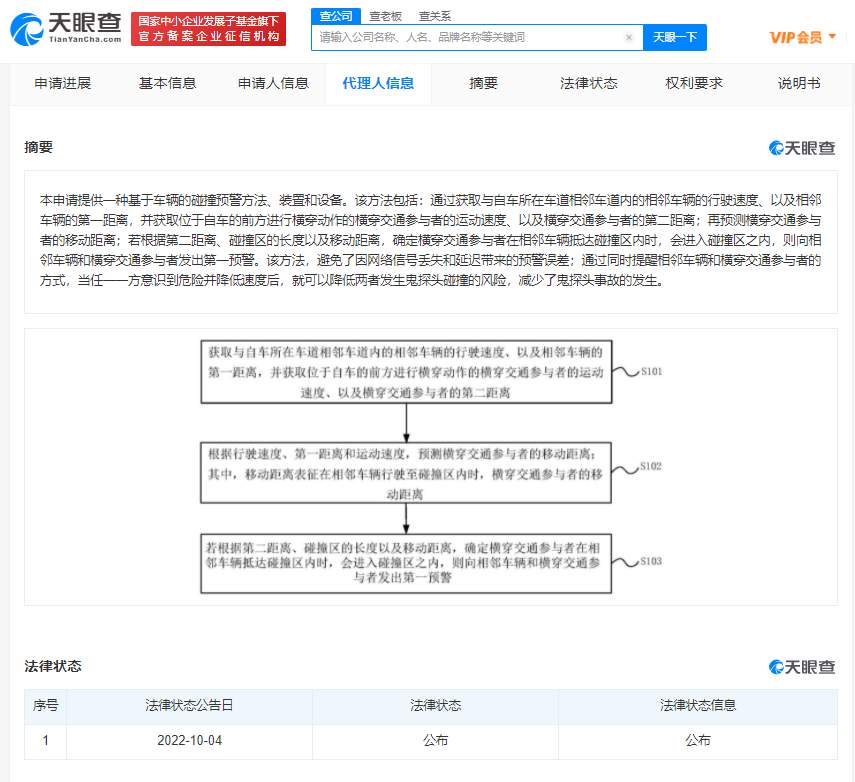Click the TianYanCha logo at top left
Screen dimensions: 855x782
click(66, 29)
